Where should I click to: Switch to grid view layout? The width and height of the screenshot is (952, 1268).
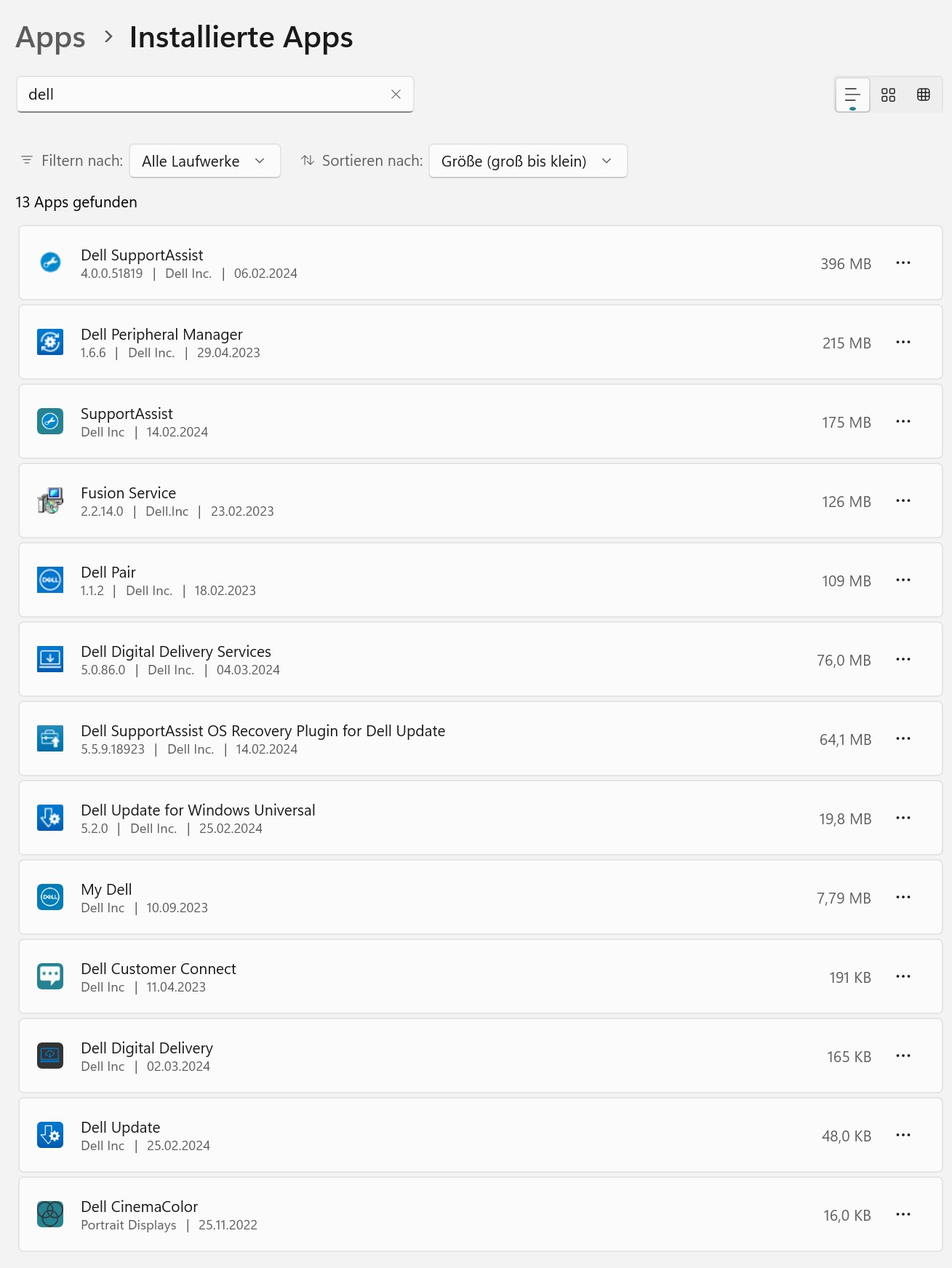pos(888,95)
